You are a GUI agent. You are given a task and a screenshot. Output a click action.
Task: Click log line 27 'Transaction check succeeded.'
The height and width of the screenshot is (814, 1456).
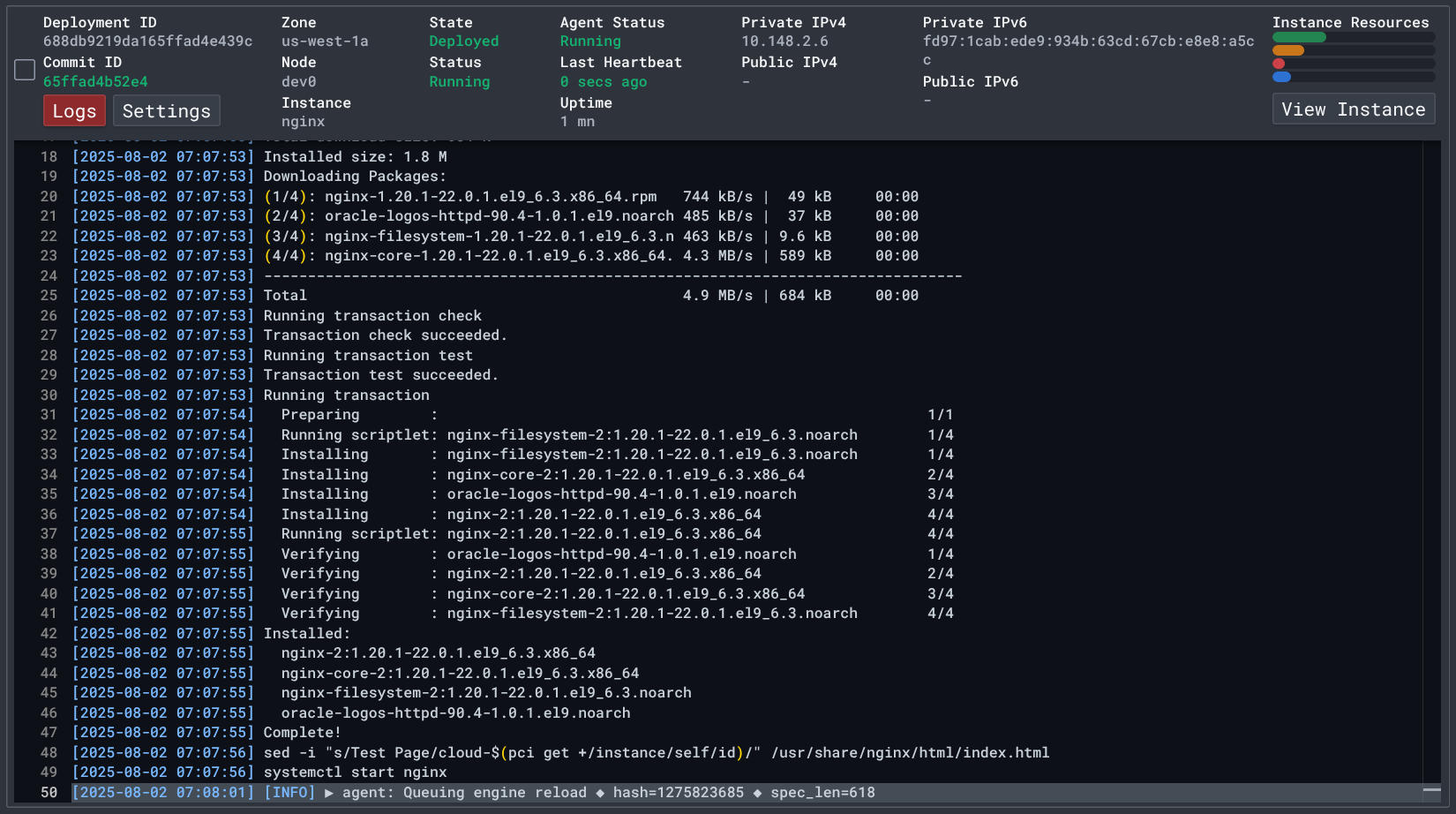coord(386,335)
